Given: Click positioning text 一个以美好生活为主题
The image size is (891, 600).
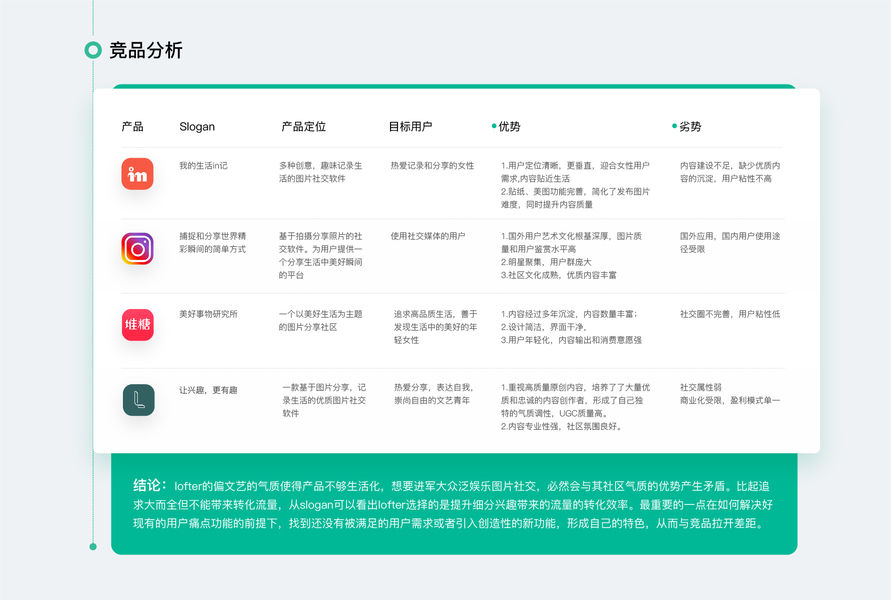Looking at the screenshot, I should (320, 314).
